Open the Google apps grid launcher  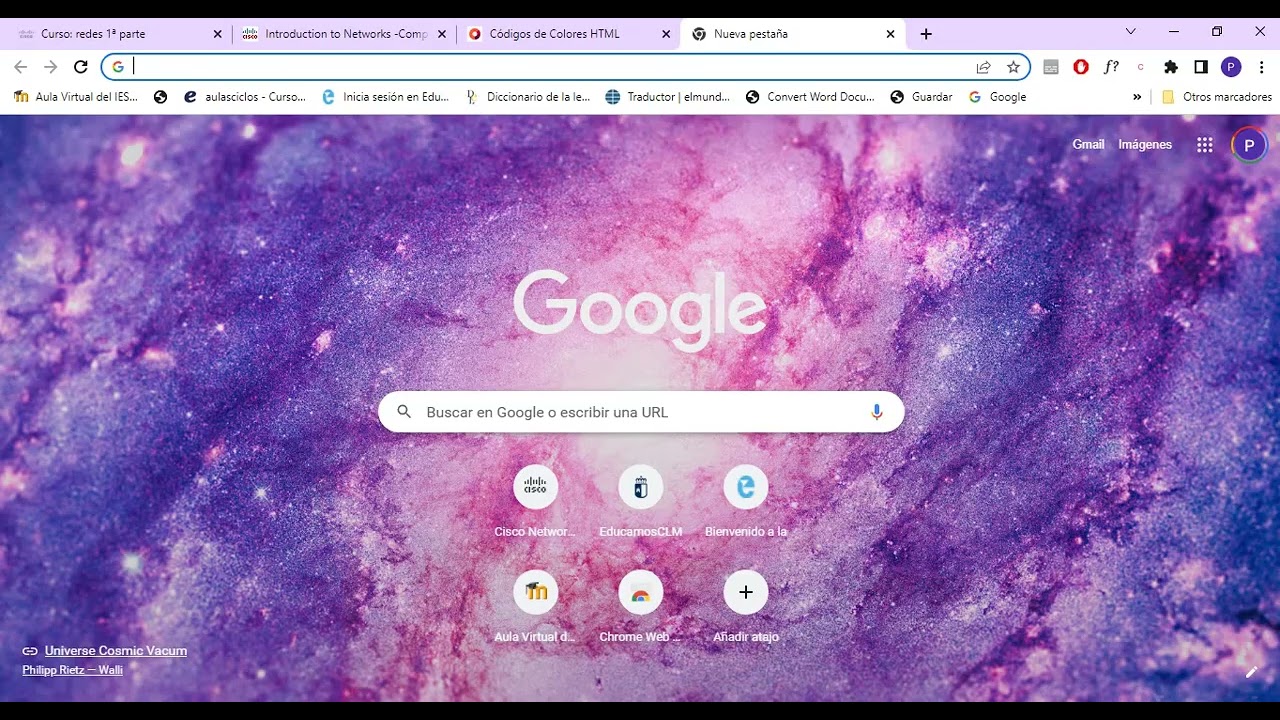[x=1205, y=145]
